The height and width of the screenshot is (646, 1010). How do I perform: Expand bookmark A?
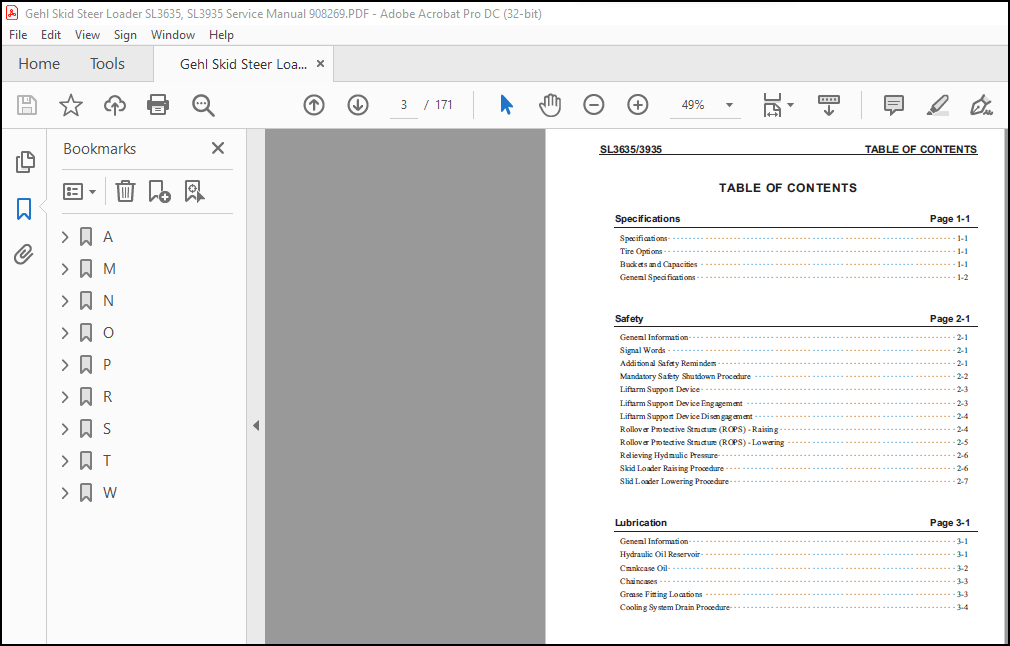[65, 237]
